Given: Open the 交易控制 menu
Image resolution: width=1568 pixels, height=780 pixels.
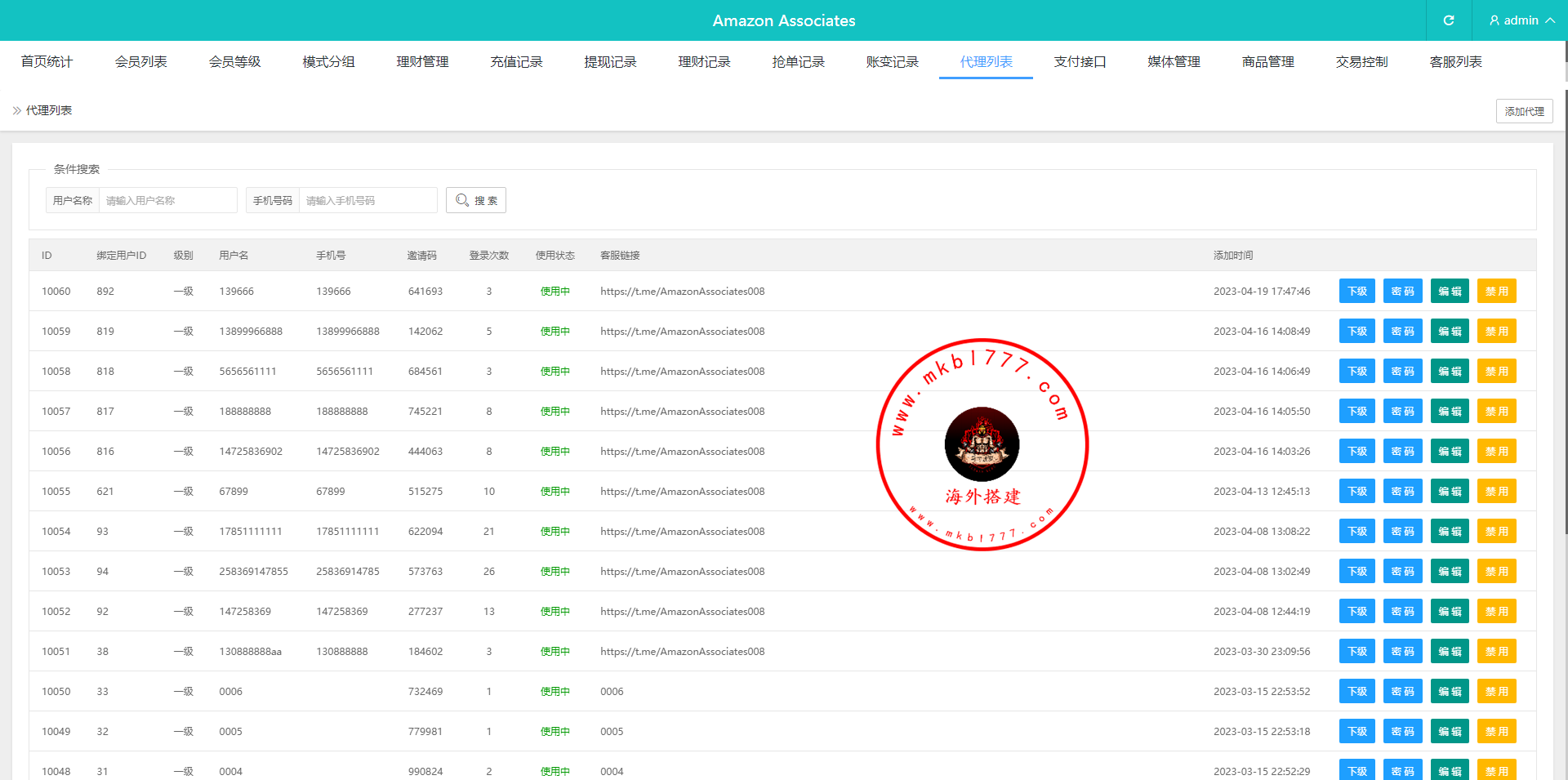Looking at the screenshot, I should (1361, 62).
